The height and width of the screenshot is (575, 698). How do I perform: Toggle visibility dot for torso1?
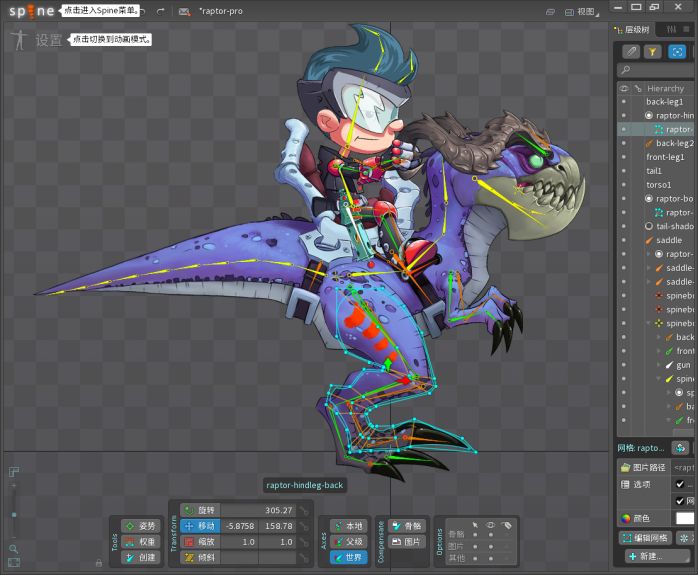pyautogui.click(x=623, y=185)
